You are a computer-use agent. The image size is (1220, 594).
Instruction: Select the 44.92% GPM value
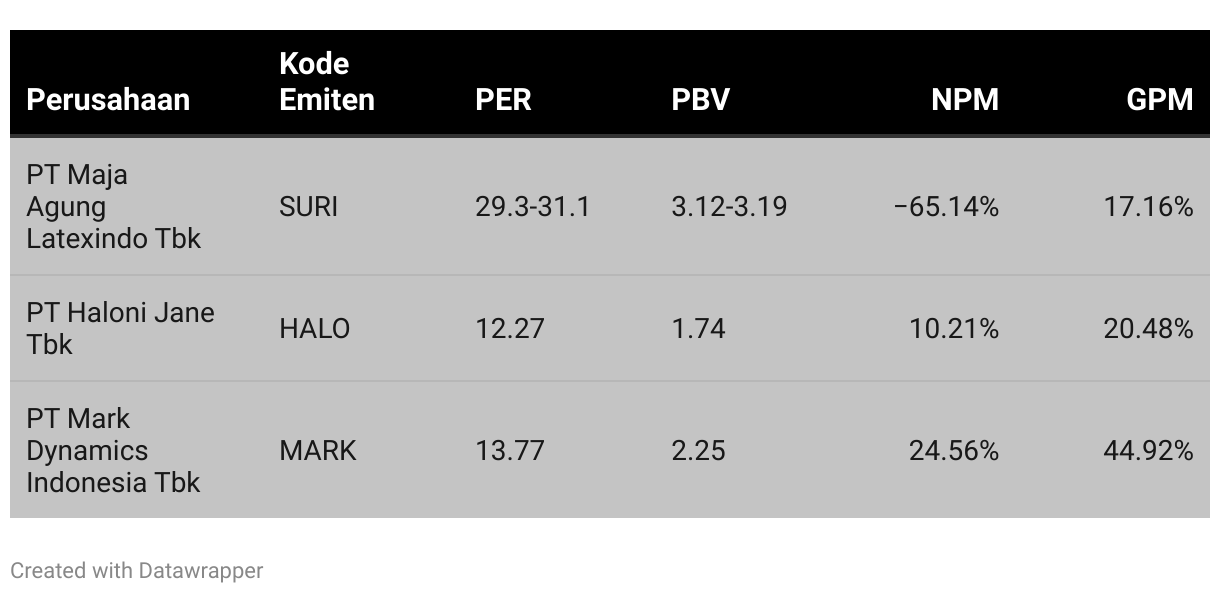[1148, 451]
